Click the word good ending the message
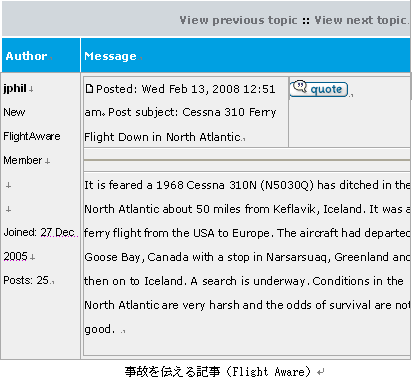Screen dimensions: 412x382 tap(99, 329)
